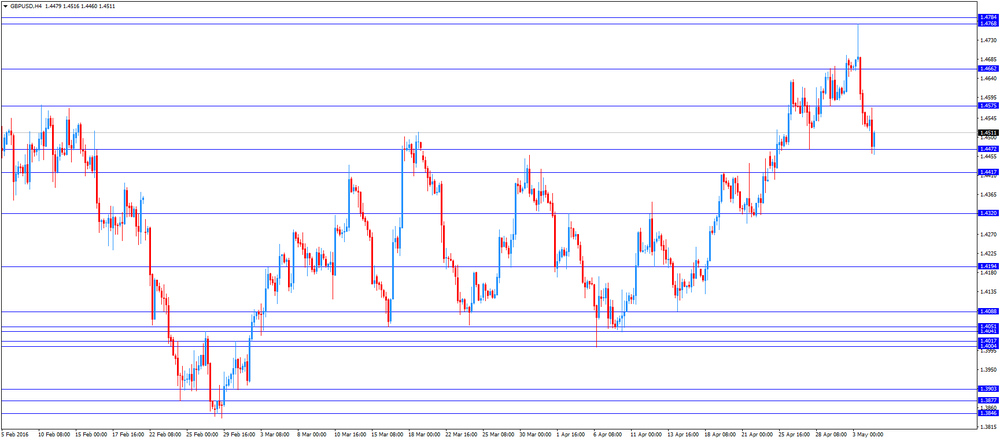Click the small triangle before GBPUSD,H4
The image size is (1000, 441).
[x=5, y=5]
